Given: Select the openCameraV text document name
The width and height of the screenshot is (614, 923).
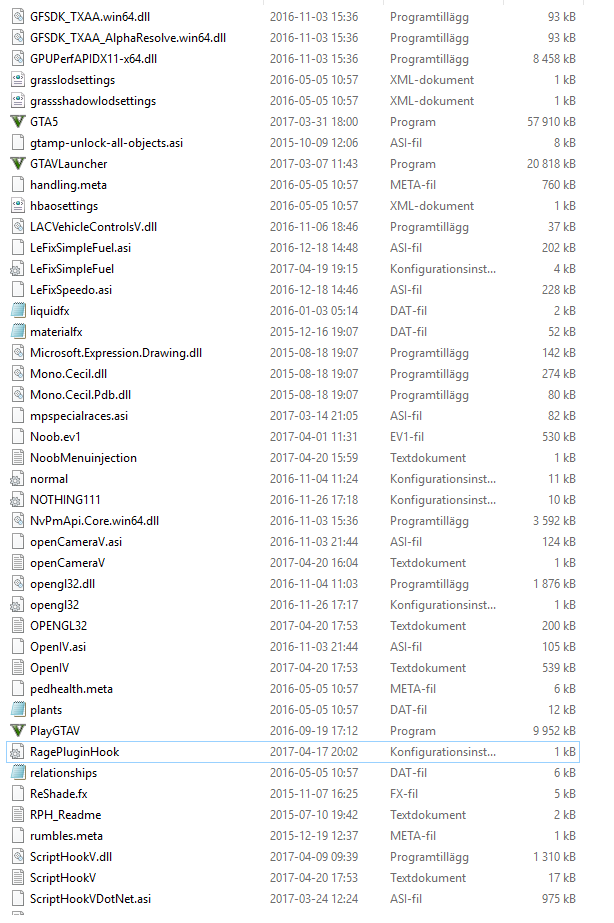Looking at the screenshot, I should [x=67, y=563].
